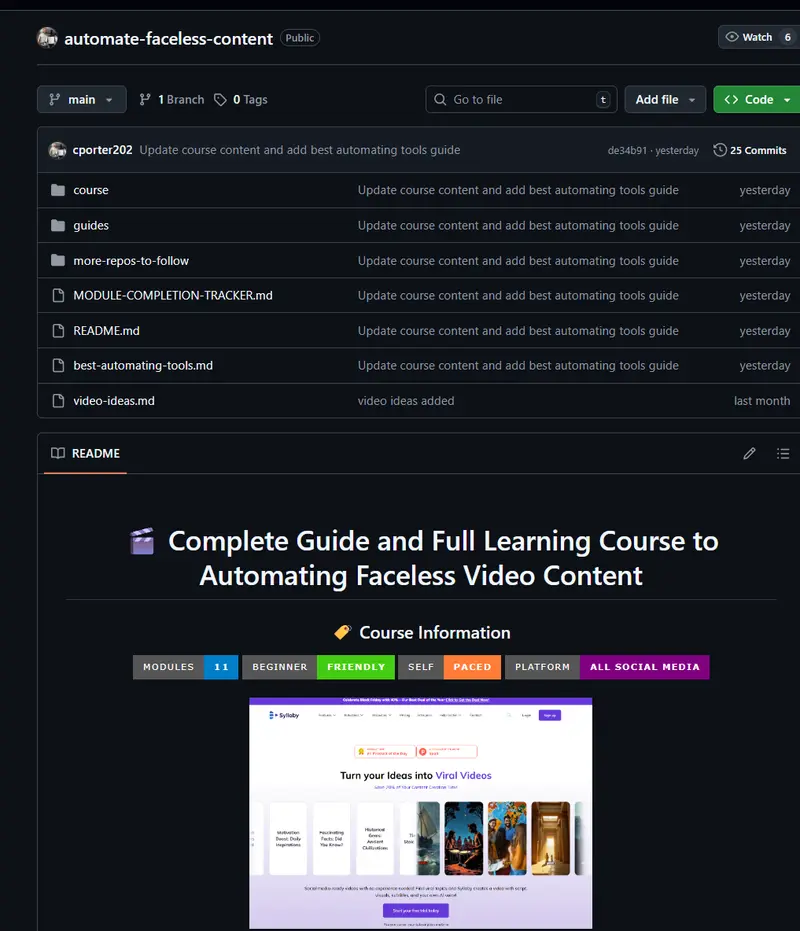The image size is (800, 931).
Task: Click the cporter202 avatar image
Action: tap(57, 150)
